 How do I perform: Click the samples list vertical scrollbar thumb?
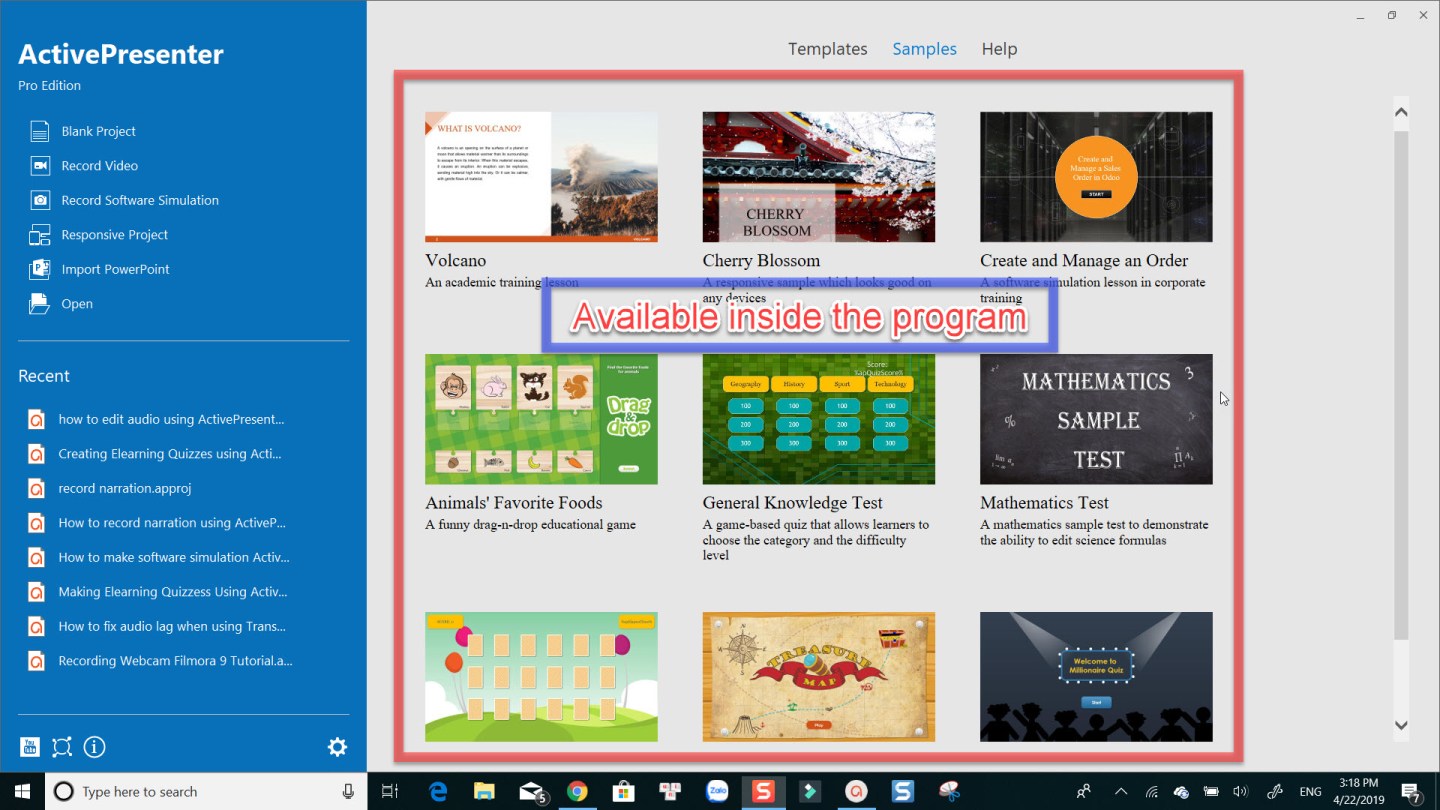point(1401,385)
